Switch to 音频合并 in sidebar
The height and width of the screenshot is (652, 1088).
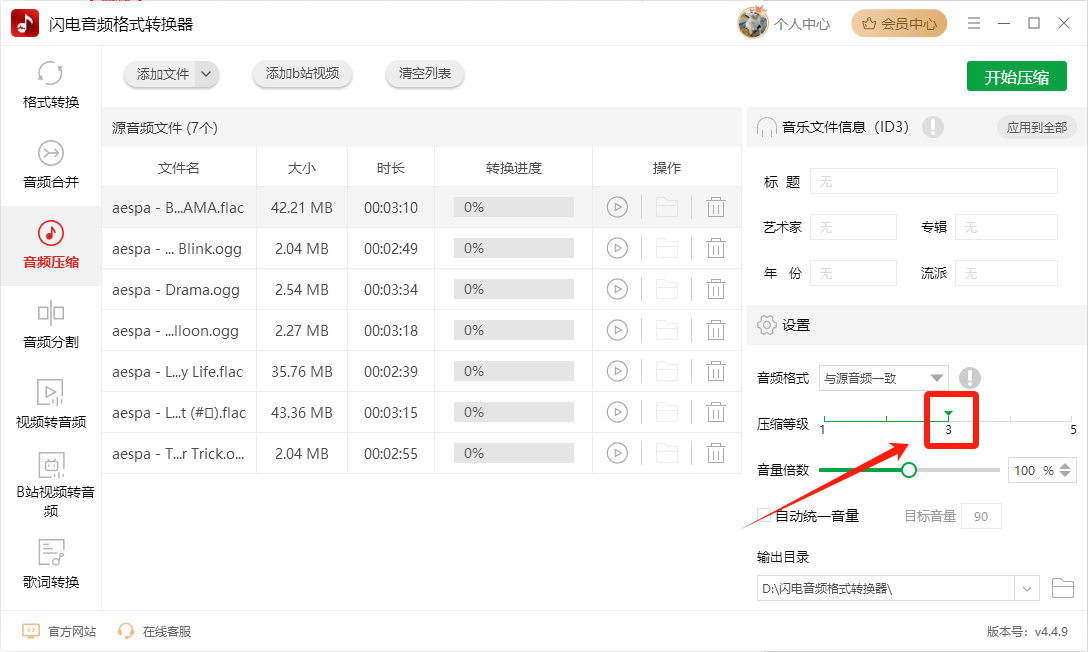[x=51, y=165]
